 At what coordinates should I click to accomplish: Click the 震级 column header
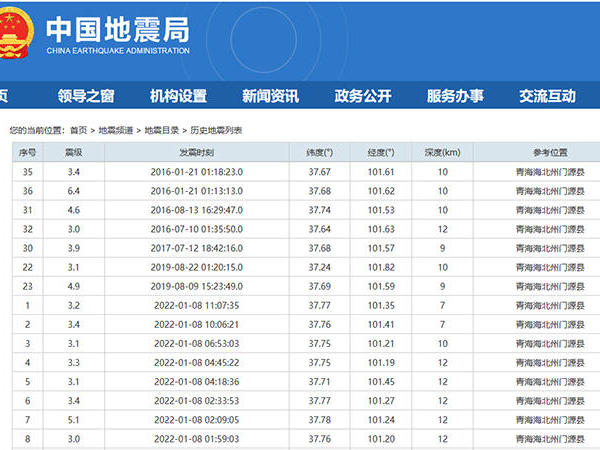73,152
